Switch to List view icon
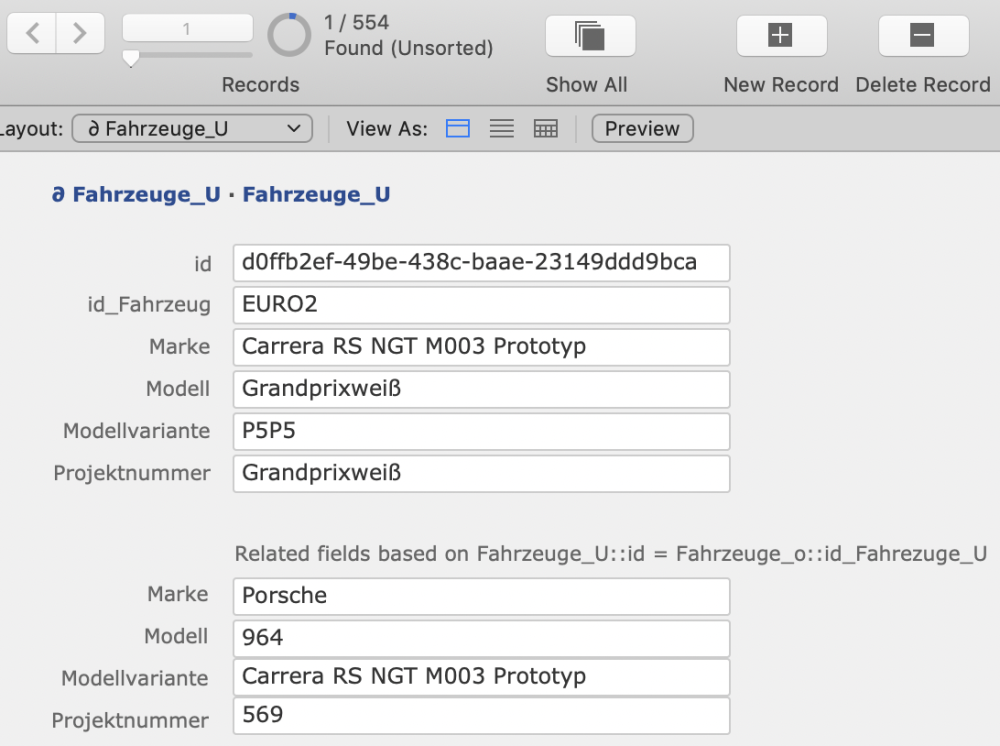The height and width of the screenshot is (746, 1000). click(x=502, y=129)
